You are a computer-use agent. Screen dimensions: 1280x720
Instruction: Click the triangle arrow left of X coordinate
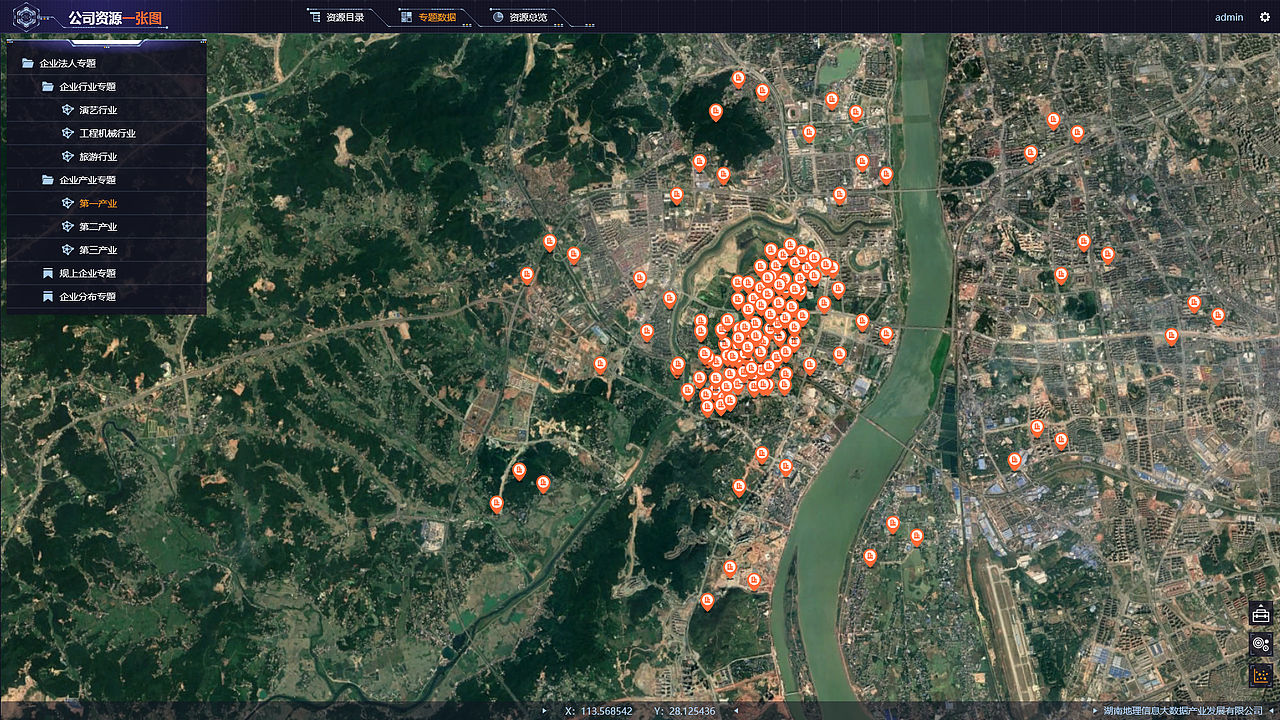coord(545,711)
